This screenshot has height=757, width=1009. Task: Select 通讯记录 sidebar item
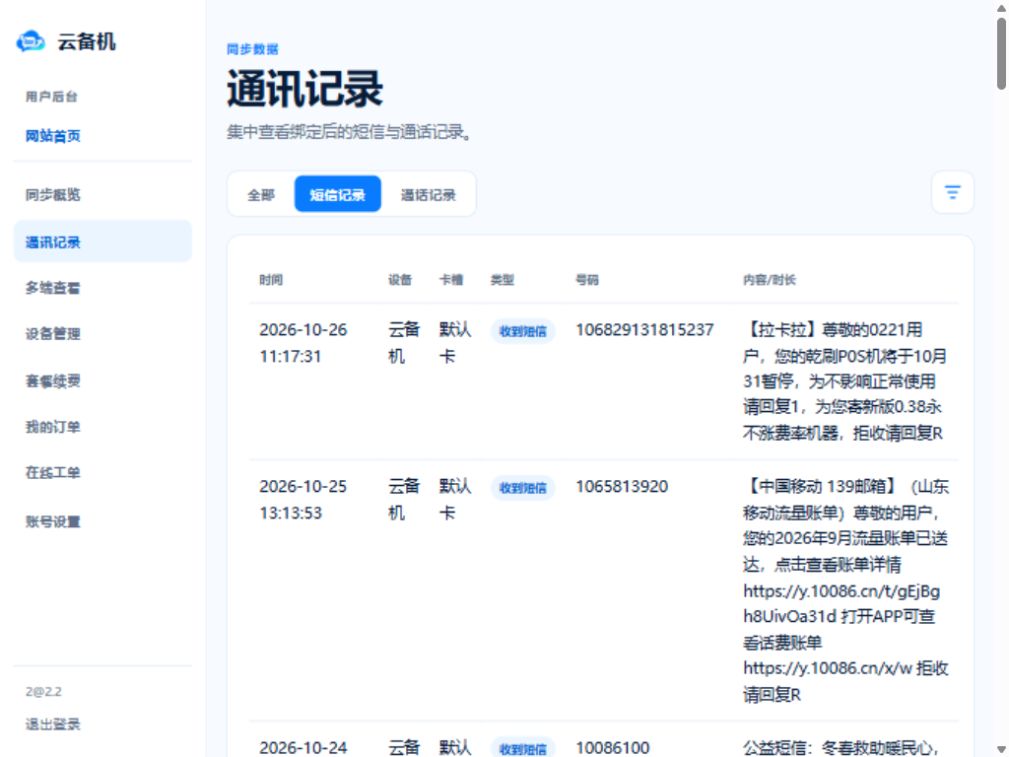[x=102, y=242]
